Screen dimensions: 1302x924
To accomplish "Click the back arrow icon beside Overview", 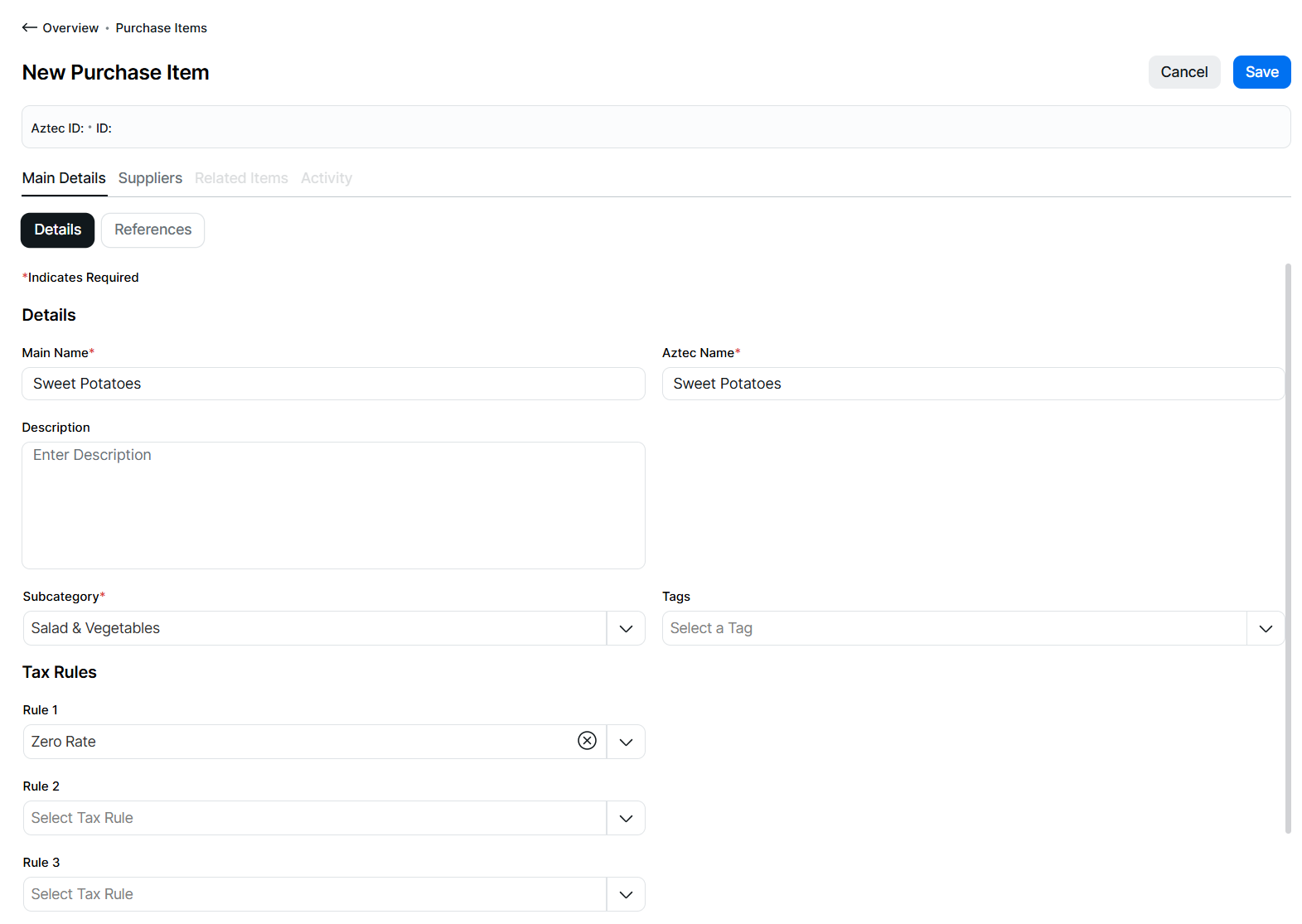I will tap(29, 27).
